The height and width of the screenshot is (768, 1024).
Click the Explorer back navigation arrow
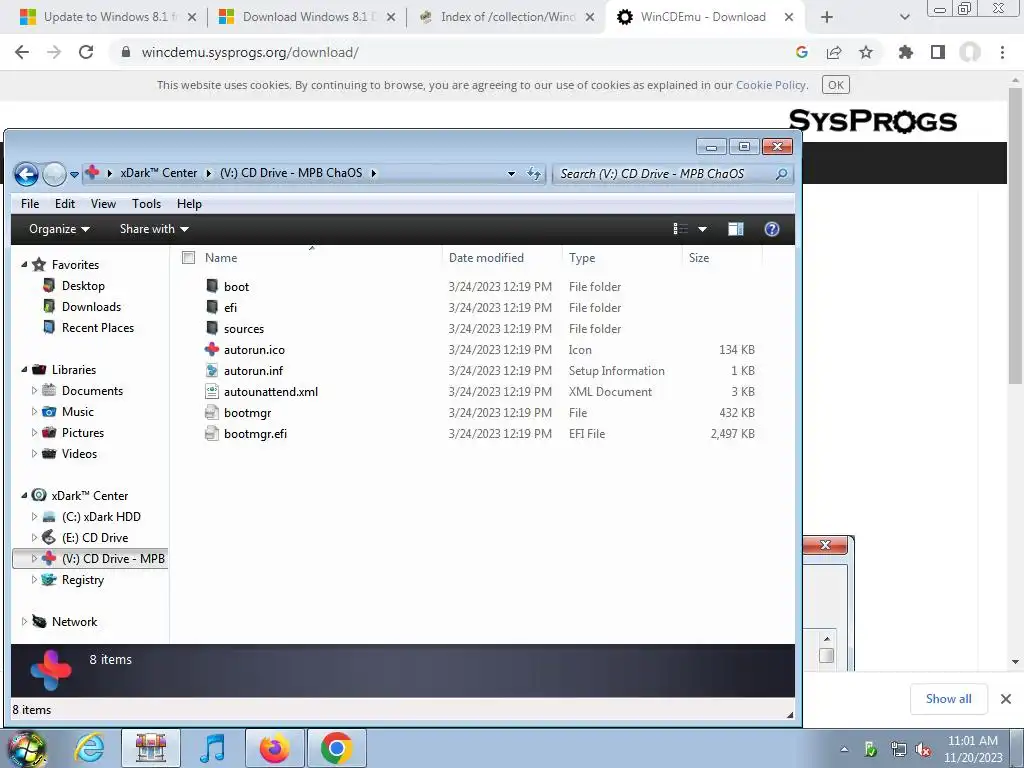(26, 174)
